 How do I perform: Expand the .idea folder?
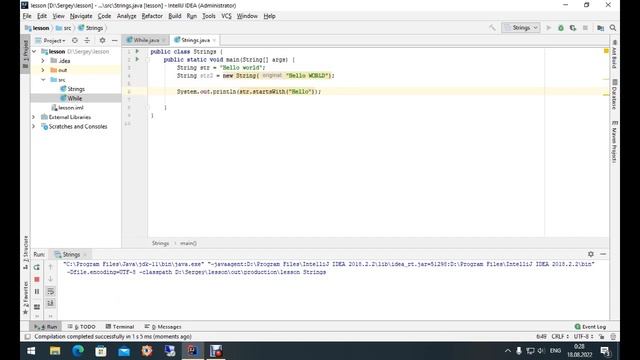(x=42, y=61)
